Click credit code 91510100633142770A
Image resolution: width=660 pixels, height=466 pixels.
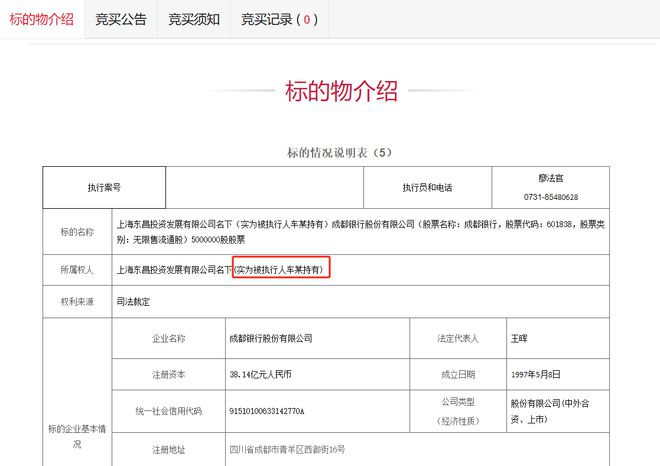coord(266,411)
